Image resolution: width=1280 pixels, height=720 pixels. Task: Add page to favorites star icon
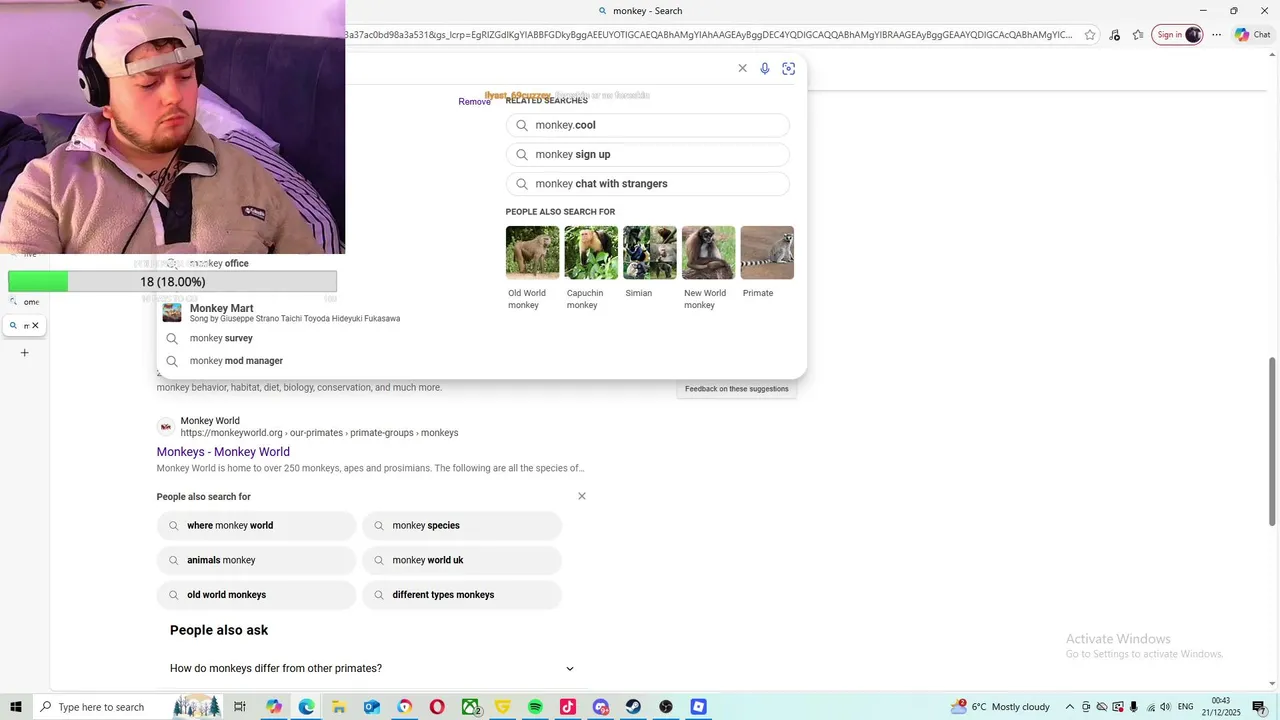pyautogui.click(x=1090, y=35)
